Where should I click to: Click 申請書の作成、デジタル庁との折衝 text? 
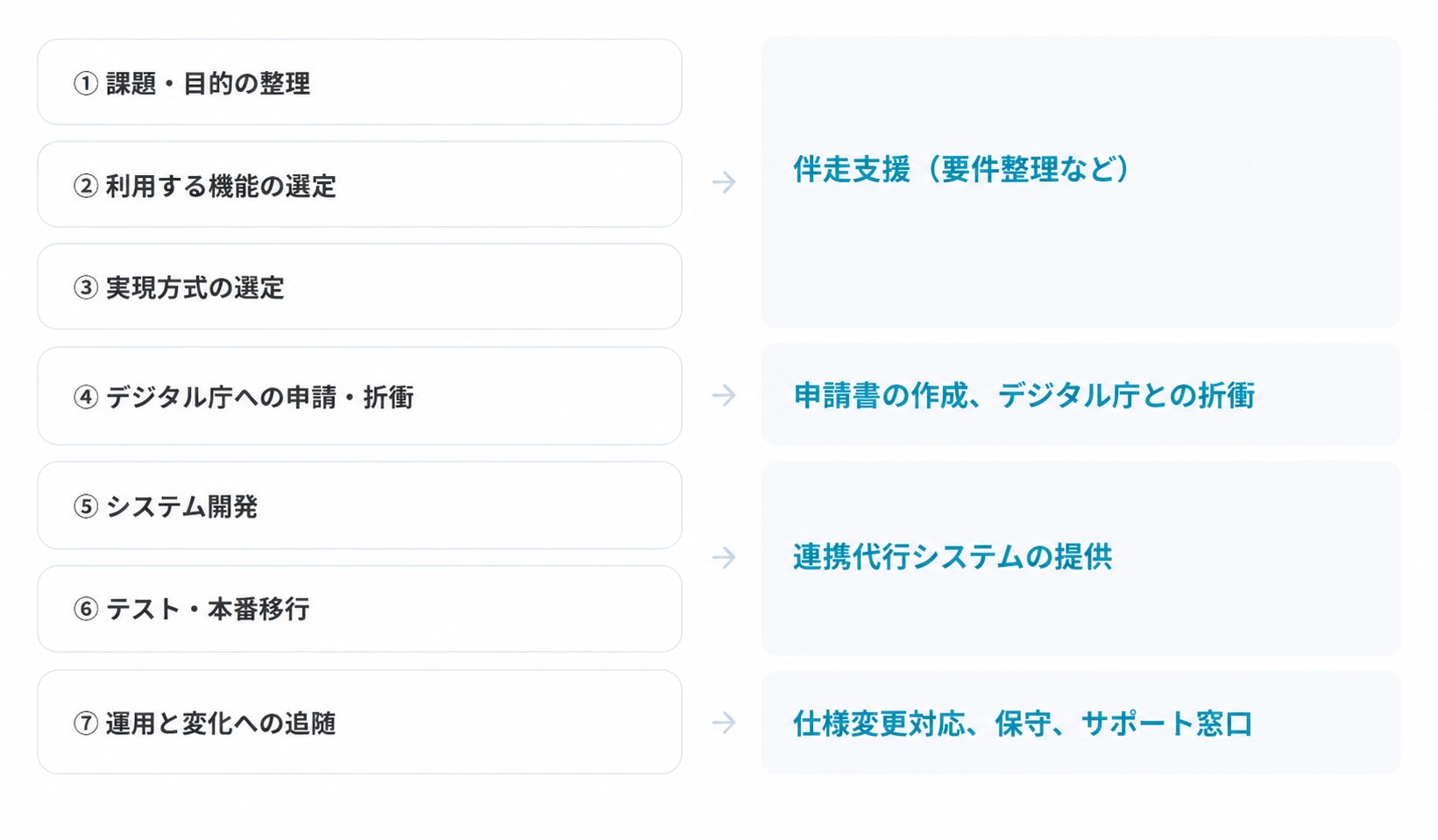[1024, 395]
